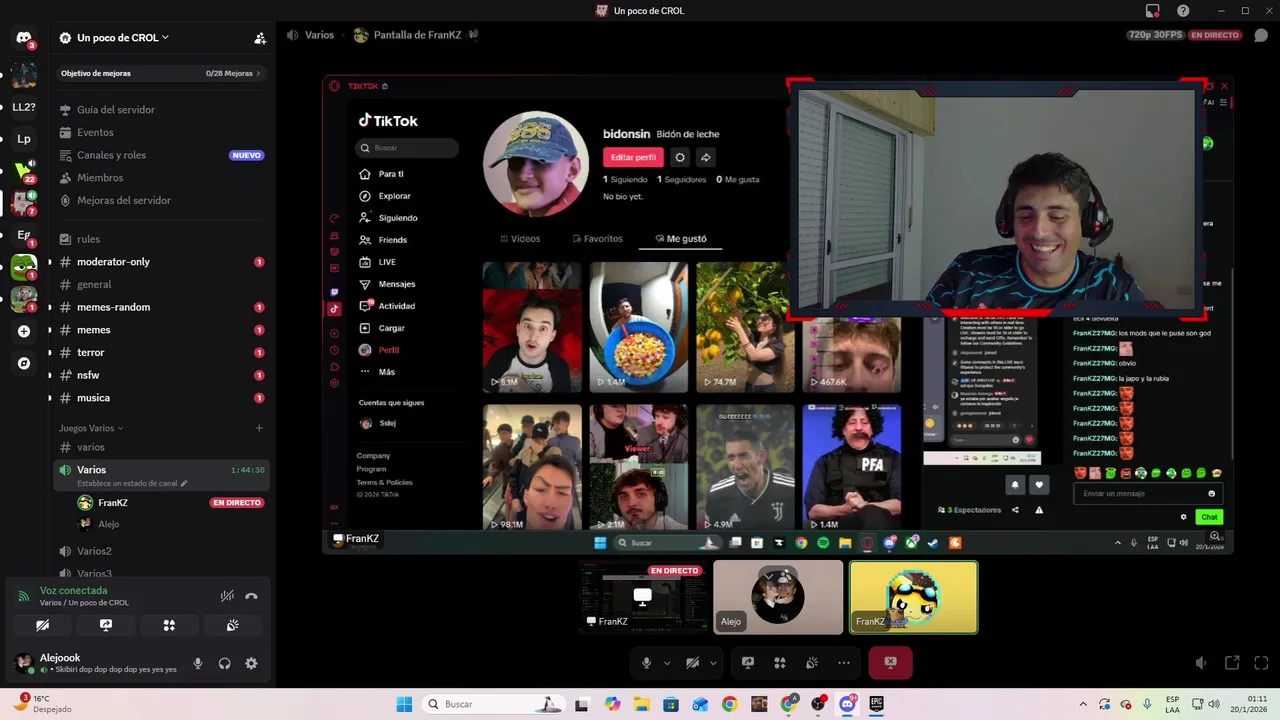Image resolution: width=1280 pixels, height=720 pixels.
Task: Open the soundboard in the voice panel
Action: pos(232,625)
